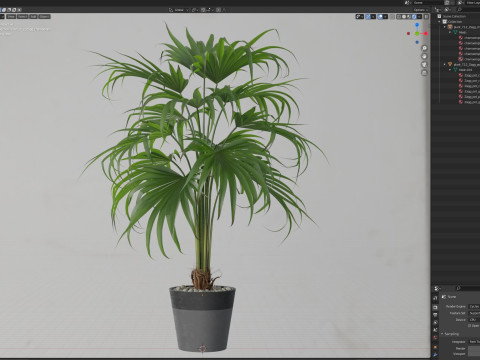Image resolution: width=480 pixels, height=360 pixels.
Task: Open the Options dropdown
Action: click(x=421, y=10)
